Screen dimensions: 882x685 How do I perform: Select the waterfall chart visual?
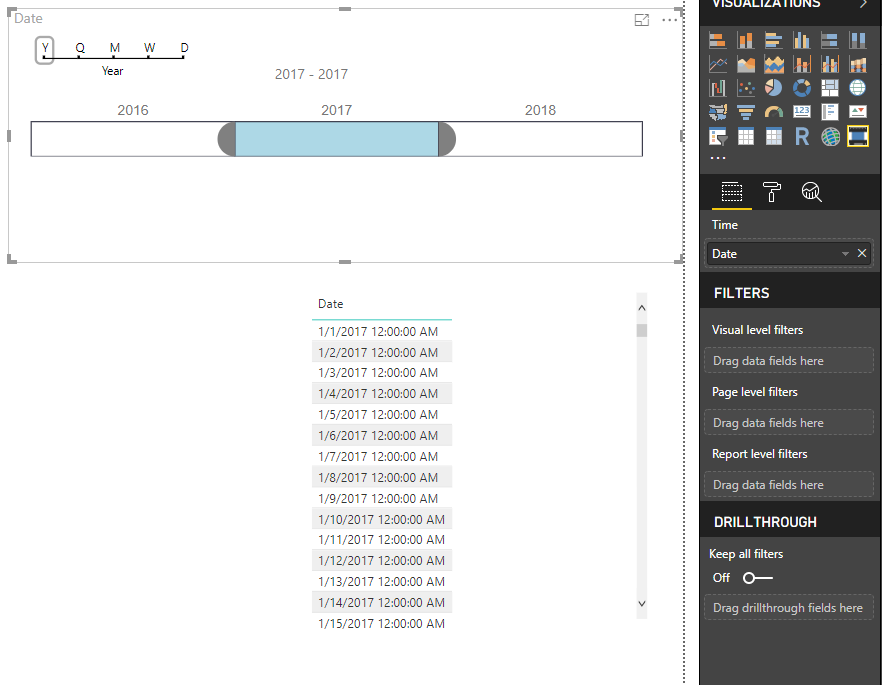point(717,88)
